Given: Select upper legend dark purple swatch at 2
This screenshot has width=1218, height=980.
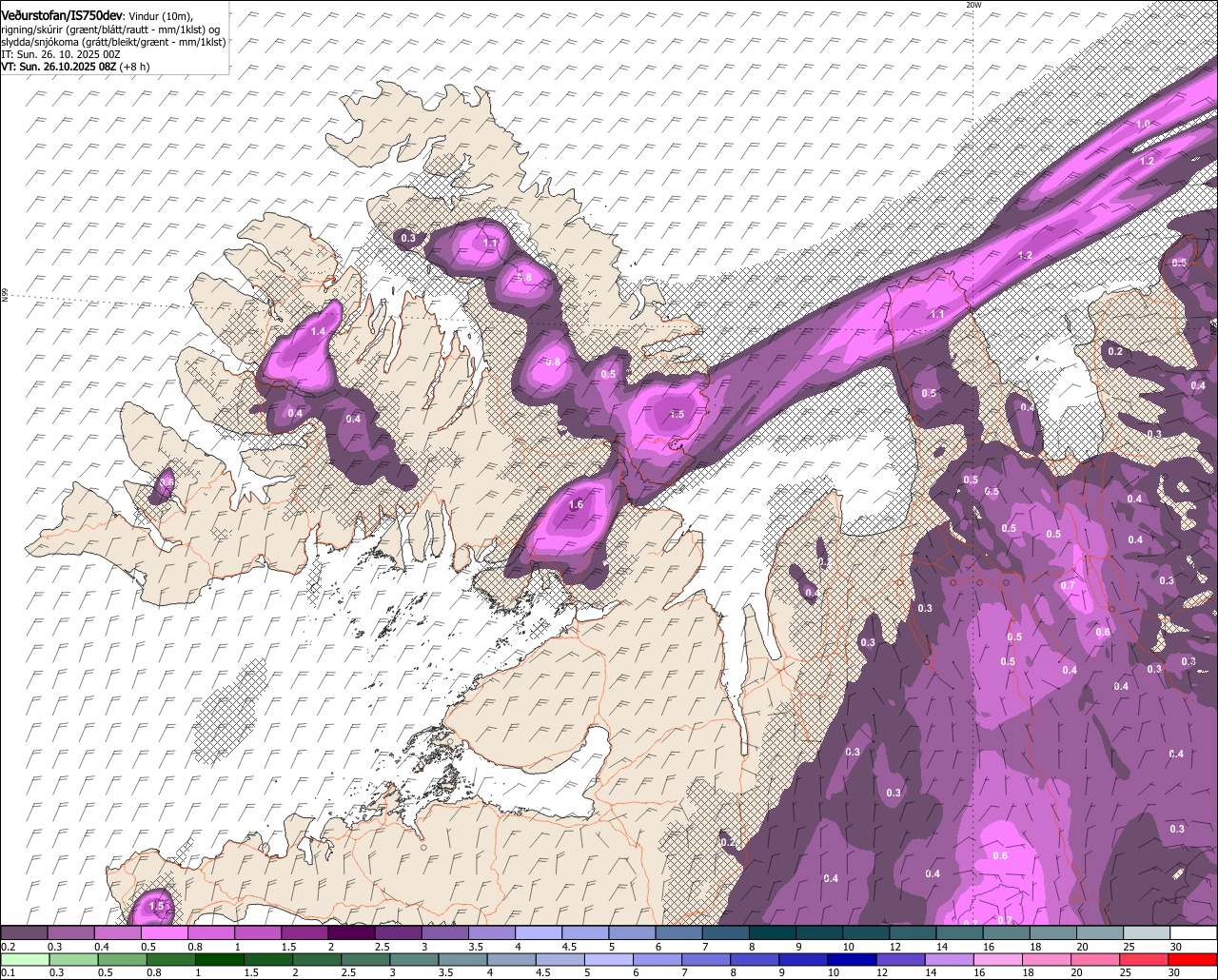Looking at the screenshot, I should pos(351,932).
